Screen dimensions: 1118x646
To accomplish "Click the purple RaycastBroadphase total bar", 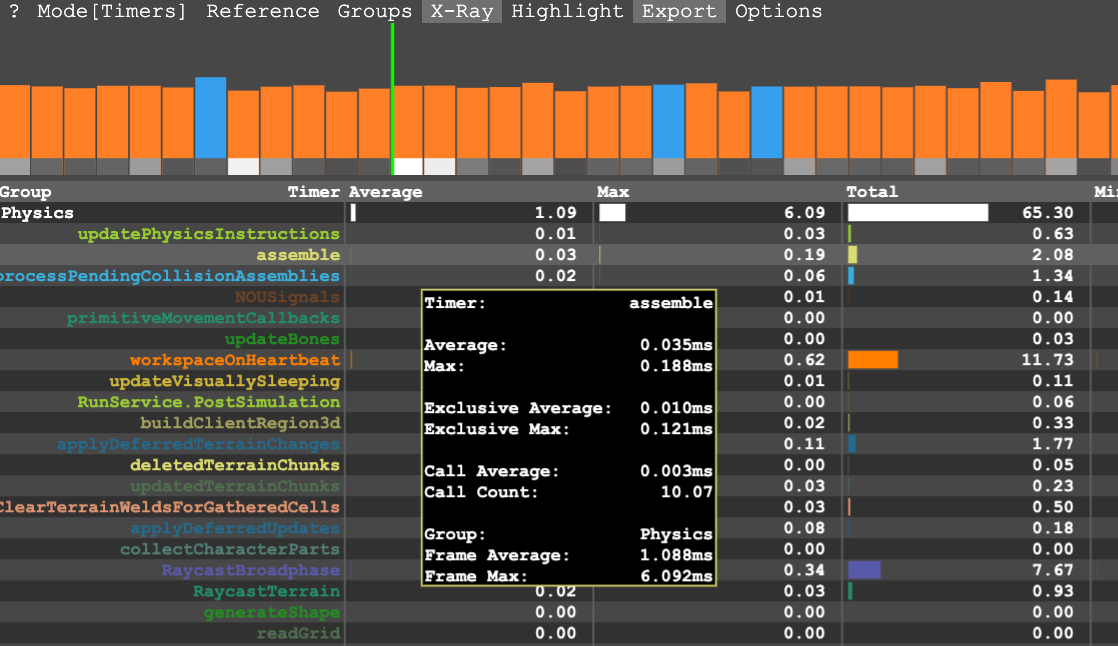I will point(864,570).
